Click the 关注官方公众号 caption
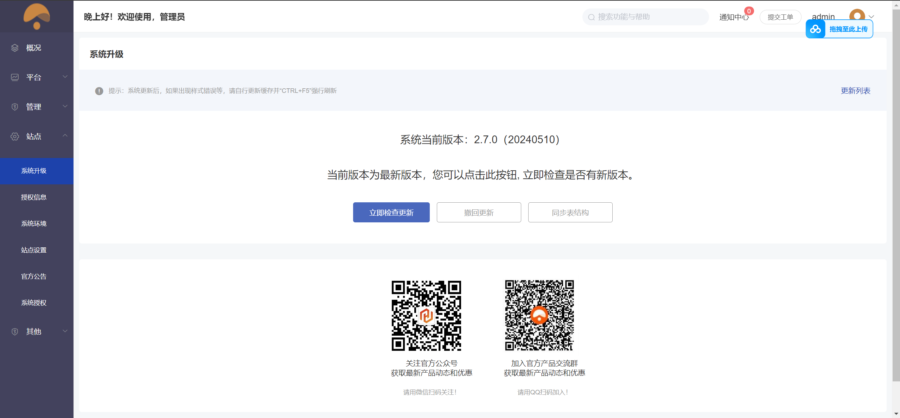The height and width of the screenshot is (418, 900). coord(431,363)
